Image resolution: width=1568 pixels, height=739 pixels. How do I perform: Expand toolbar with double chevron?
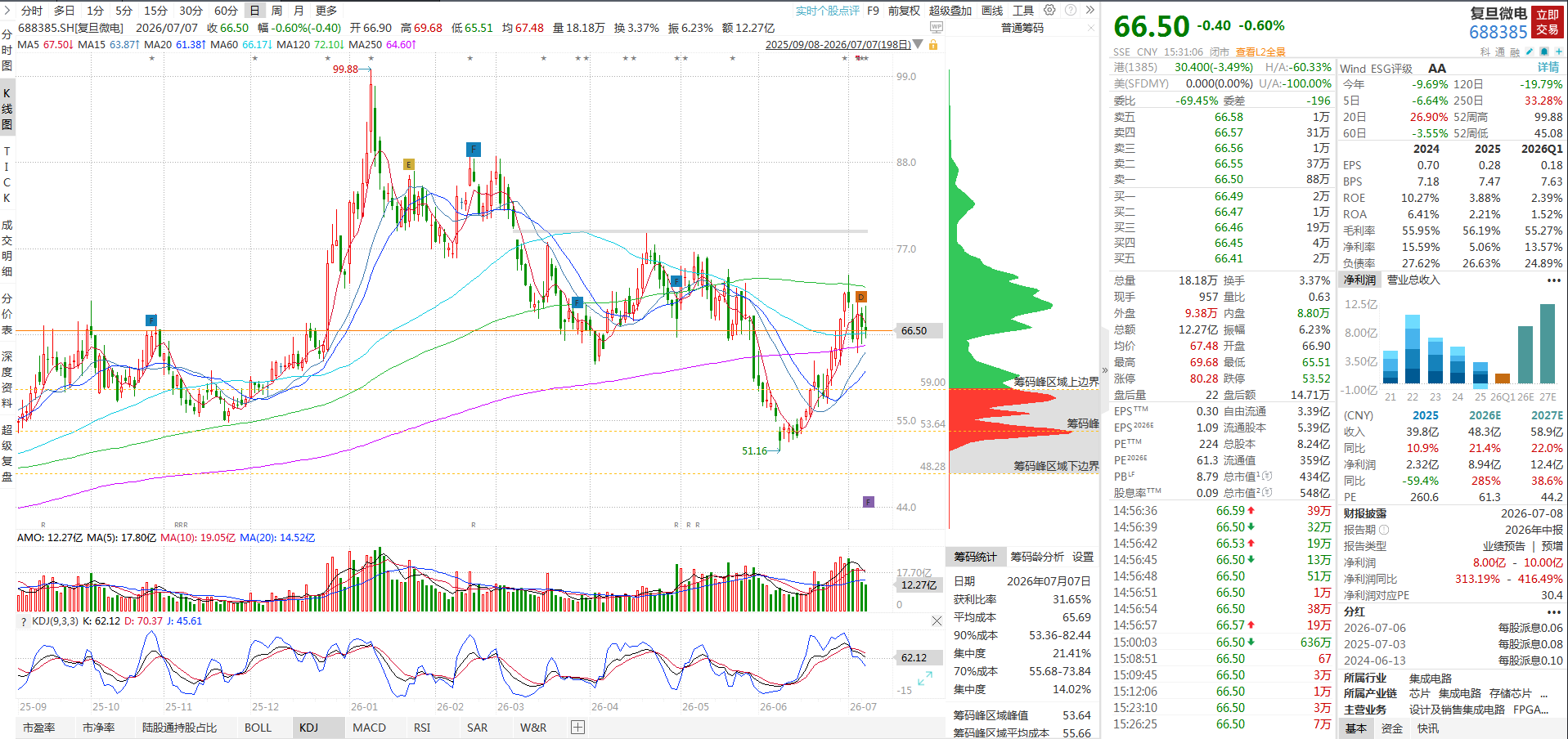point(1090,10)
